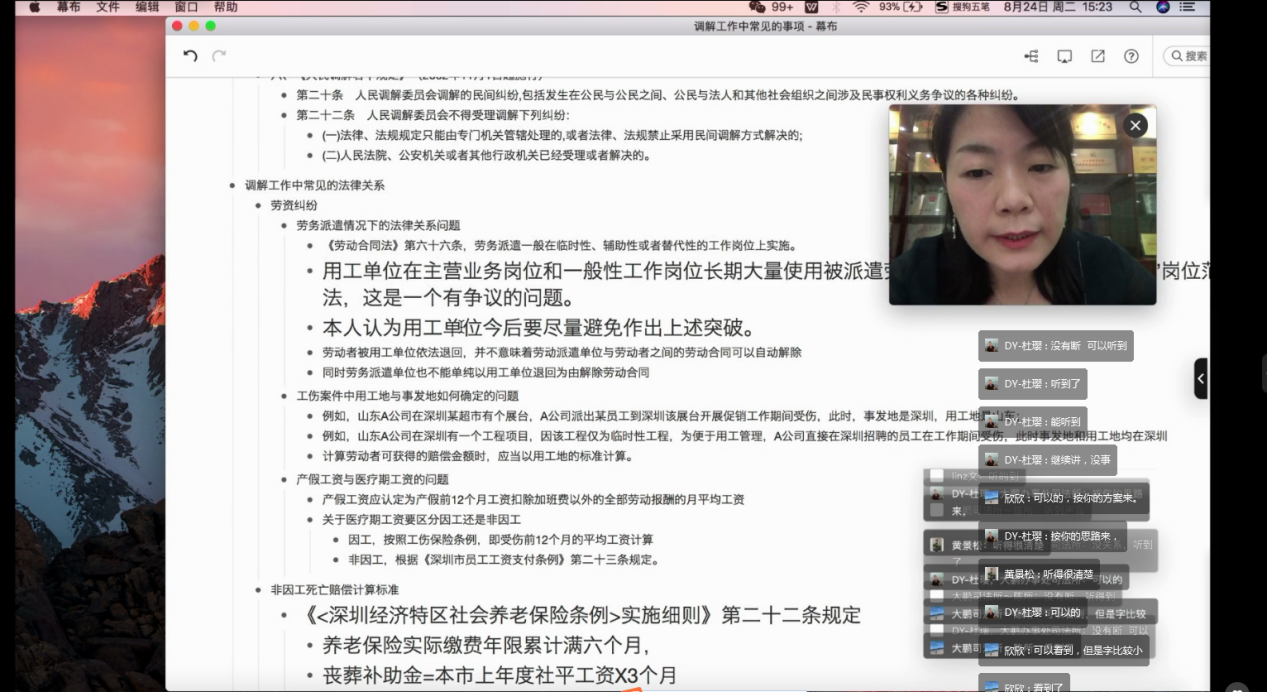Collapse the side panel arrow at right edge

point(1200,378)
